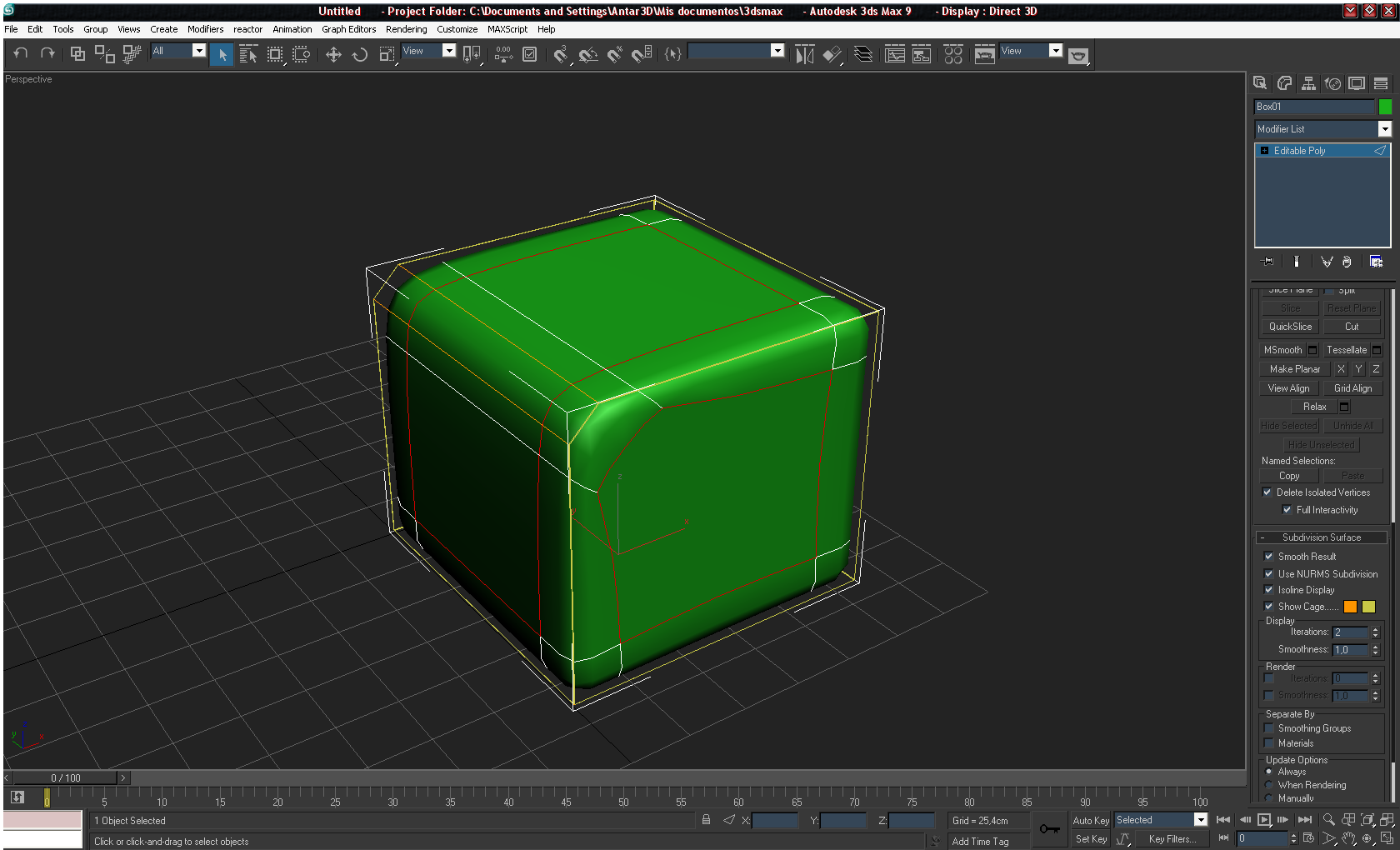
Task: Click the Quick Render teapot icon
Action: coord(1078,55)
